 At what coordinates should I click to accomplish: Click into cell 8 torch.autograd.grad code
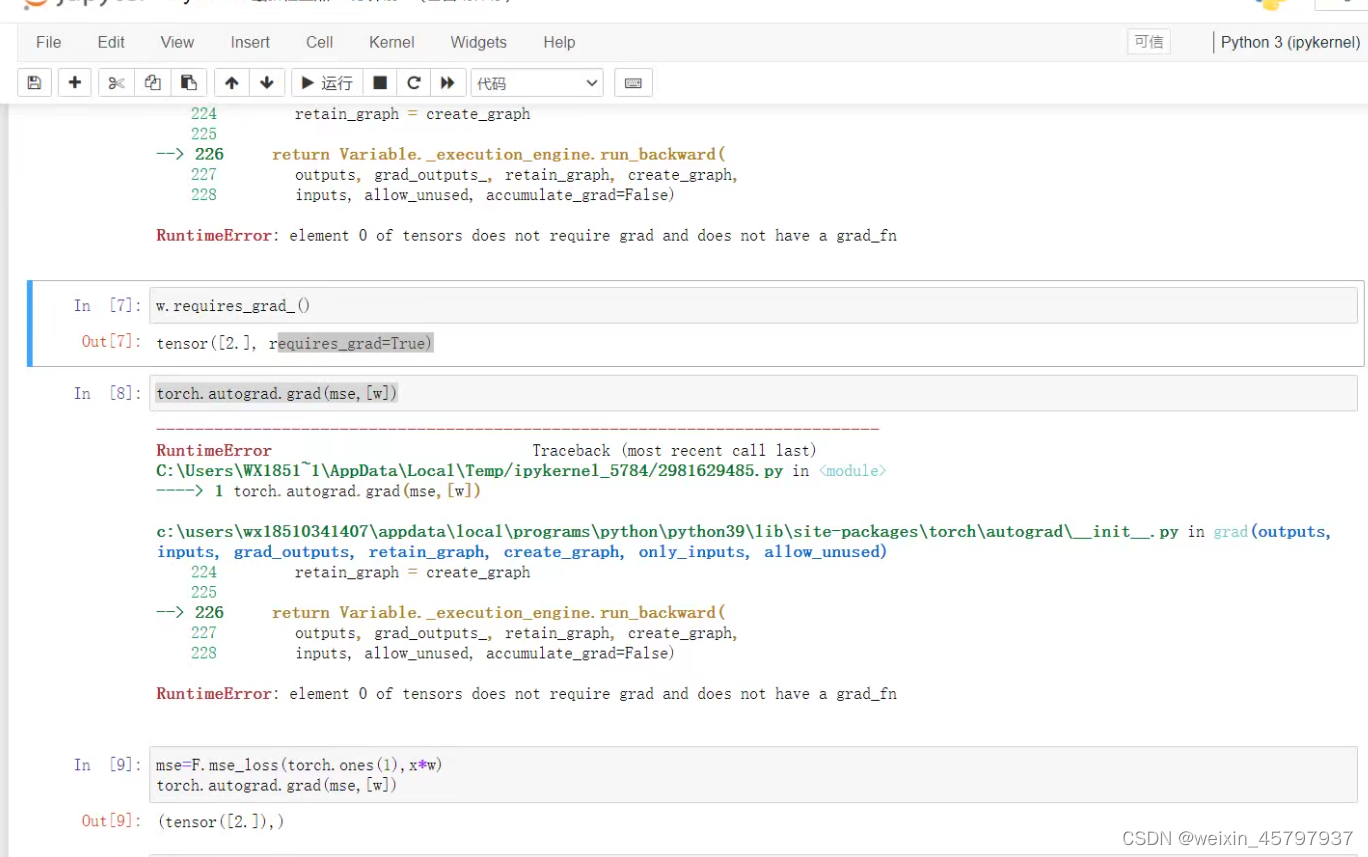(753, 393)
